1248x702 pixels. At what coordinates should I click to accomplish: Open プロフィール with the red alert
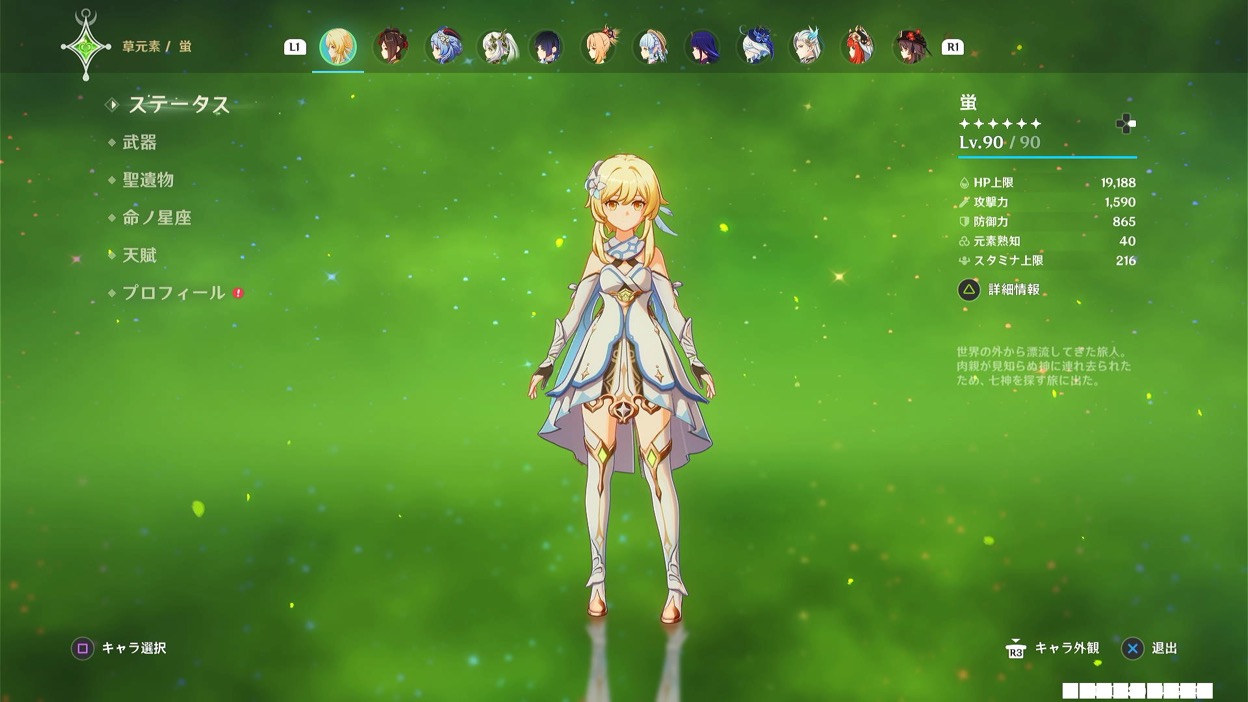pyautogui.click(x=173, y=293)
